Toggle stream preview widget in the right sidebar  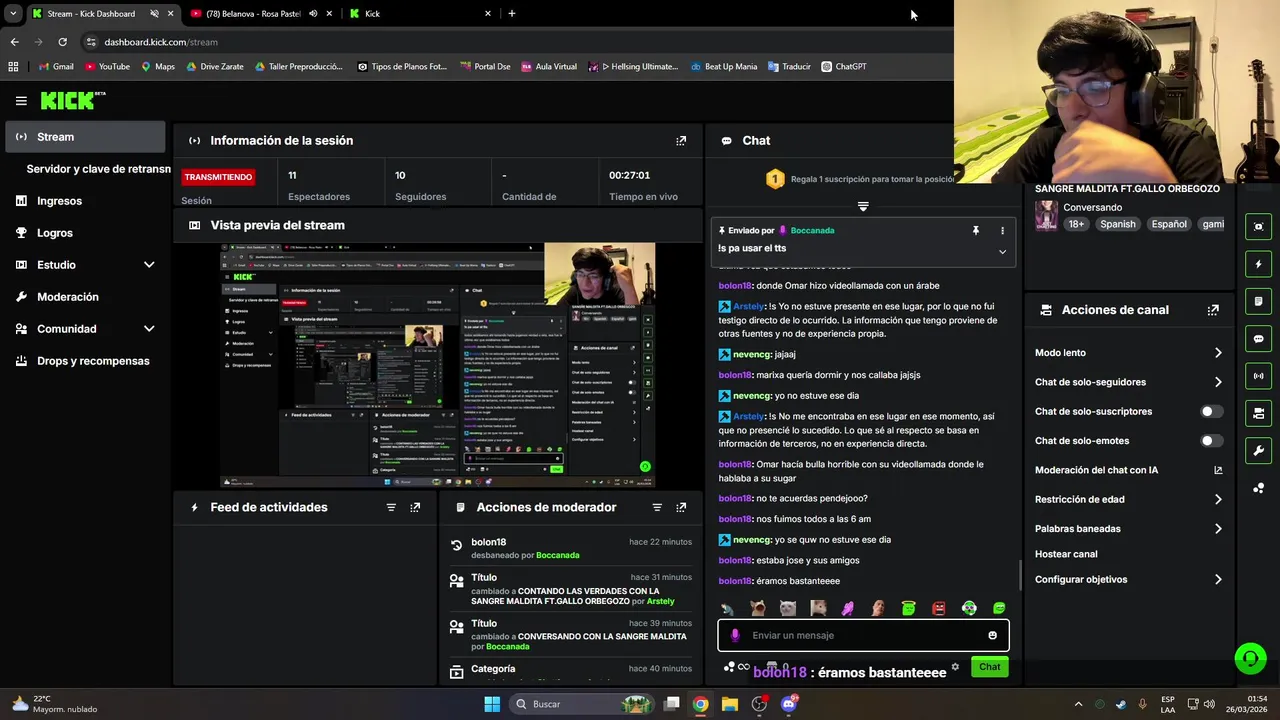1259,227
